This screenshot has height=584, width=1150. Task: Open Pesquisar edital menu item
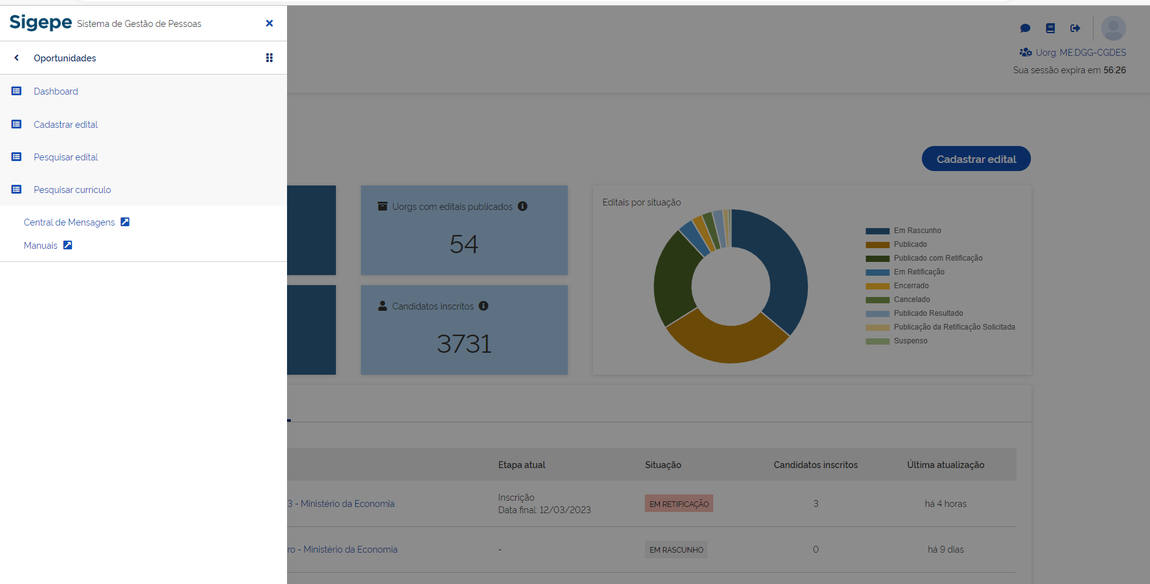66,157
